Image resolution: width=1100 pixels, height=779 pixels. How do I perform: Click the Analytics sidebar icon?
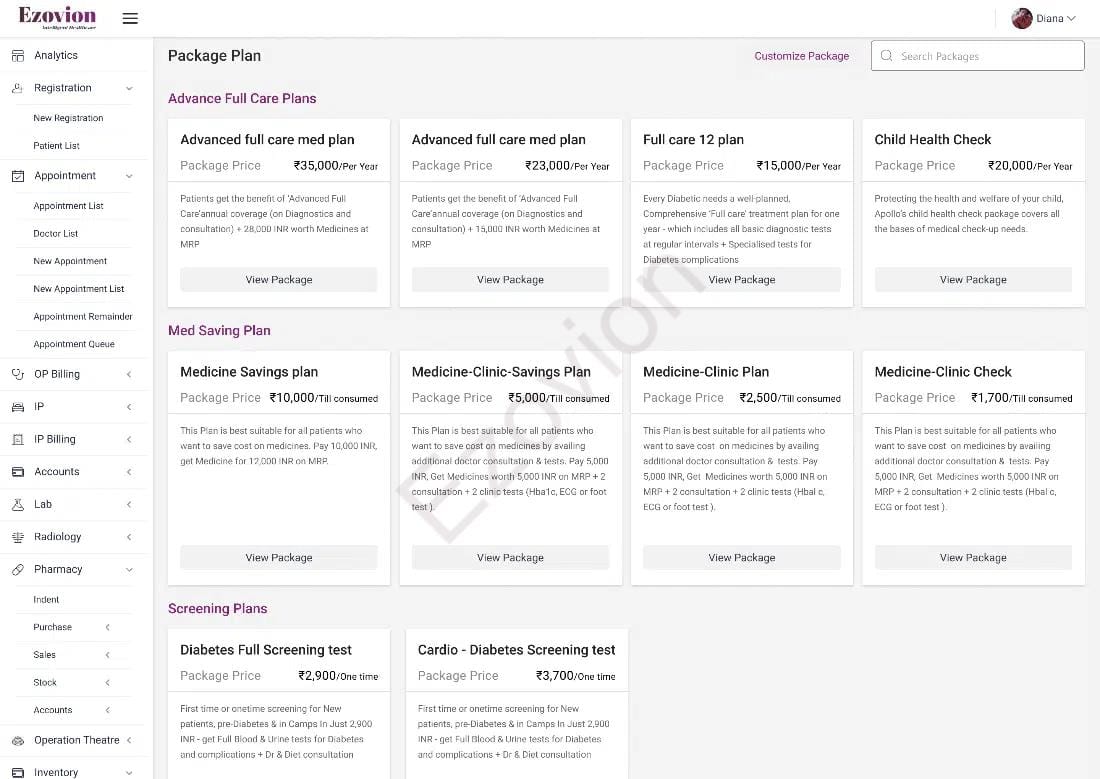tap(18, 56)
